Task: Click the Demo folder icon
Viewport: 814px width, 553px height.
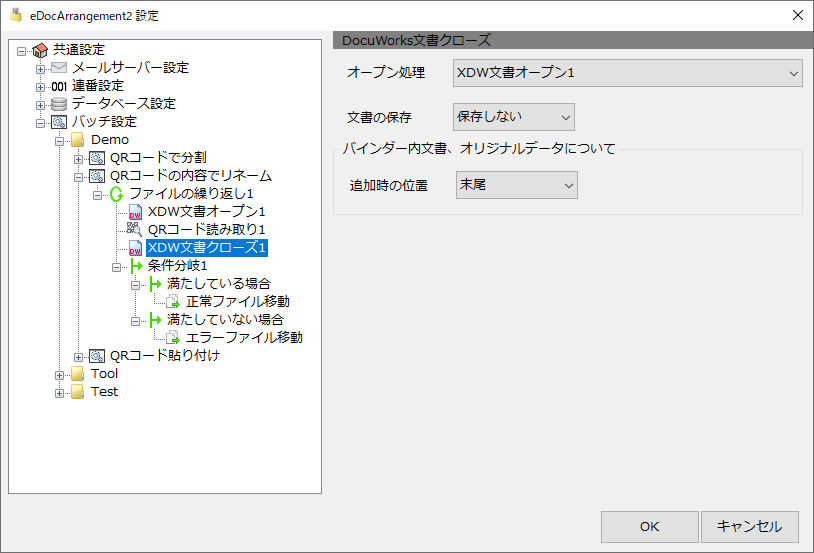Action: point(77,140)
